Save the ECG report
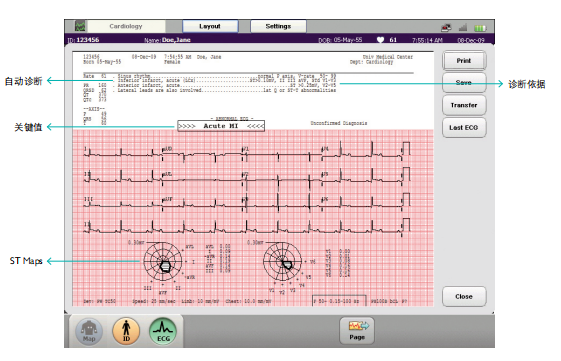 click(464, 83)
